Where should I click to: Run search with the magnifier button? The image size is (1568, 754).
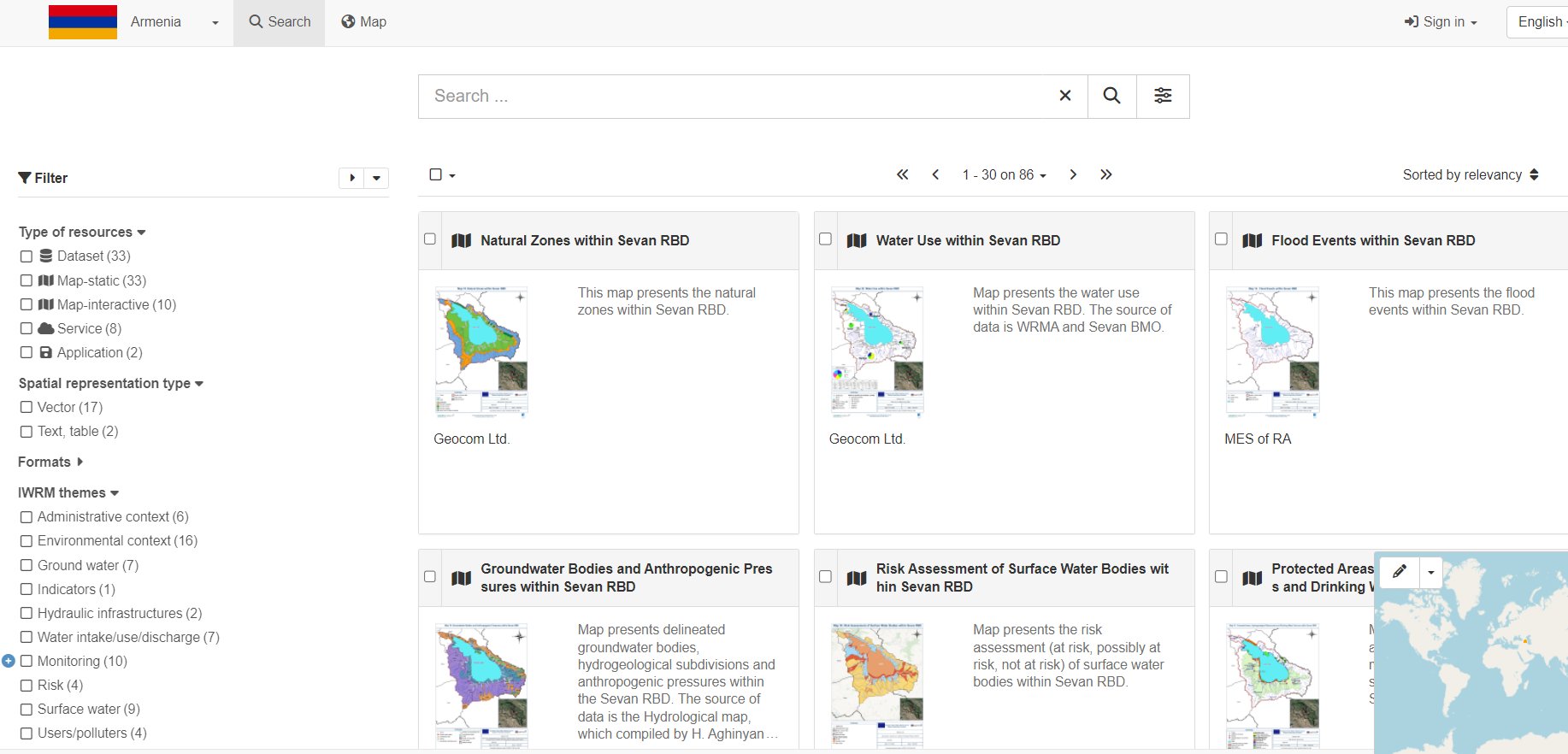(1111, 96)
